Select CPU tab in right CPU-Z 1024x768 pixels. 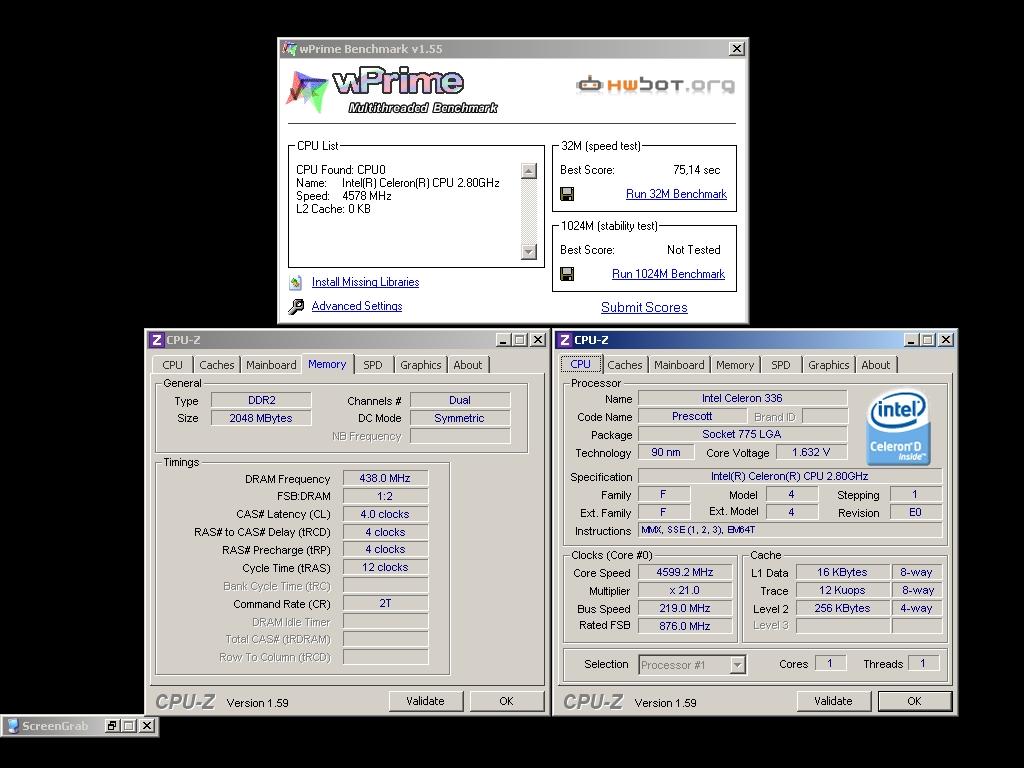click(581, 364)
